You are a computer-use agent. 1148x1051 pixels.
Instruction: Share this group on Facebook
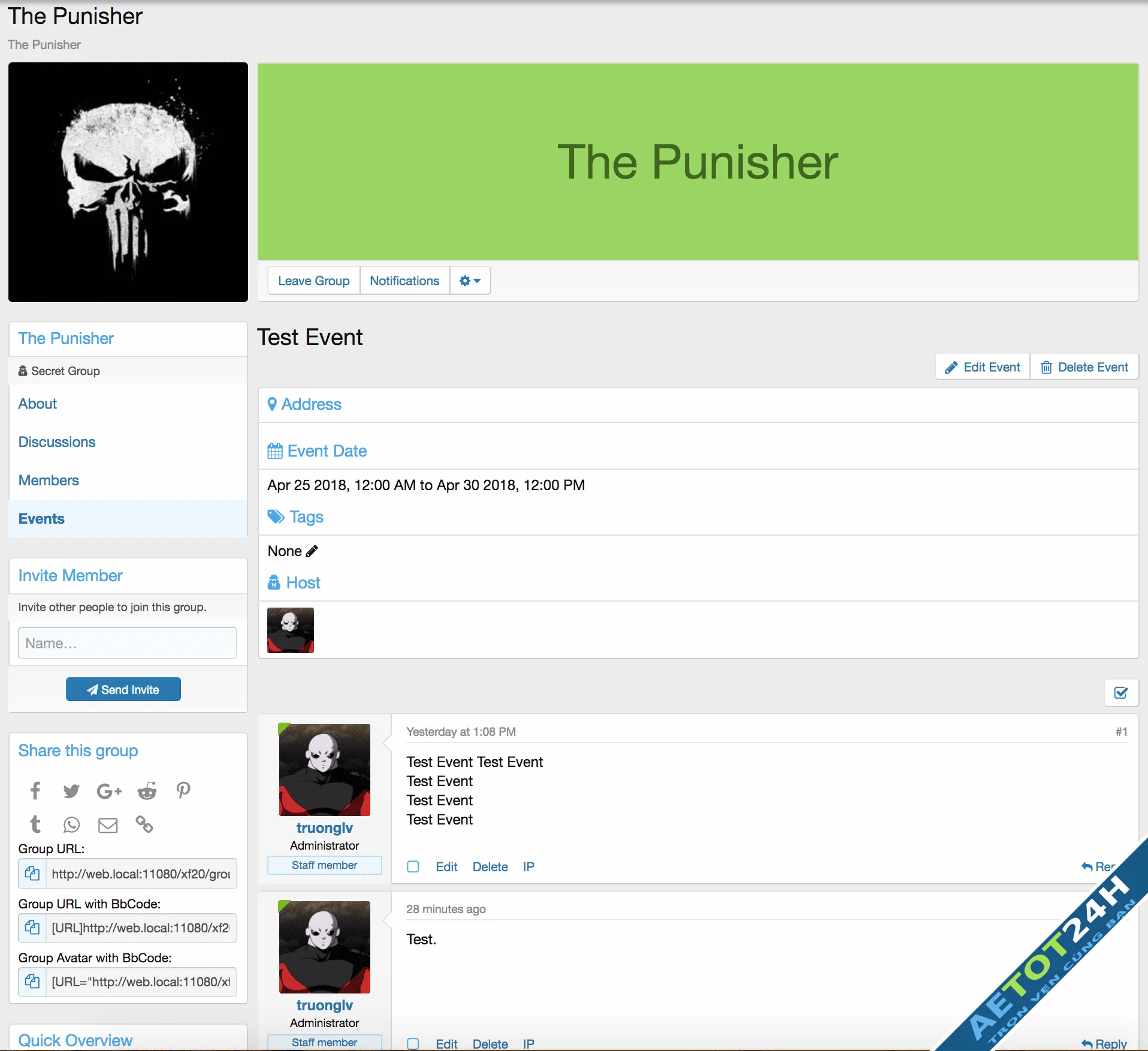coord(35,791)
